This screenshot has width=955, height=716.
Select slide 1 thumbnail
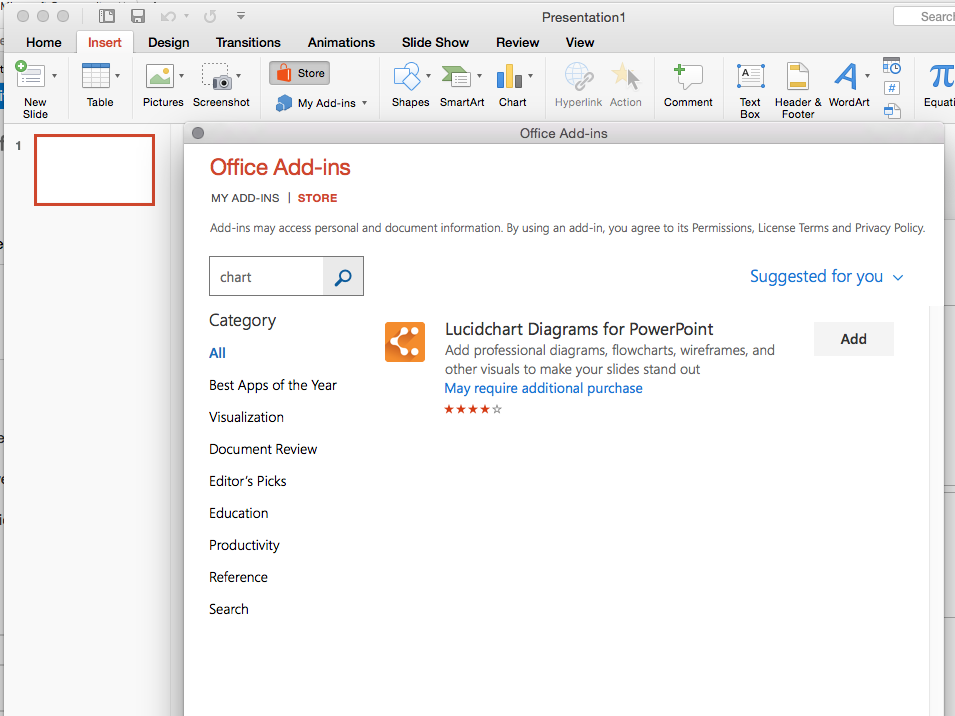click(x=94, y=170)
